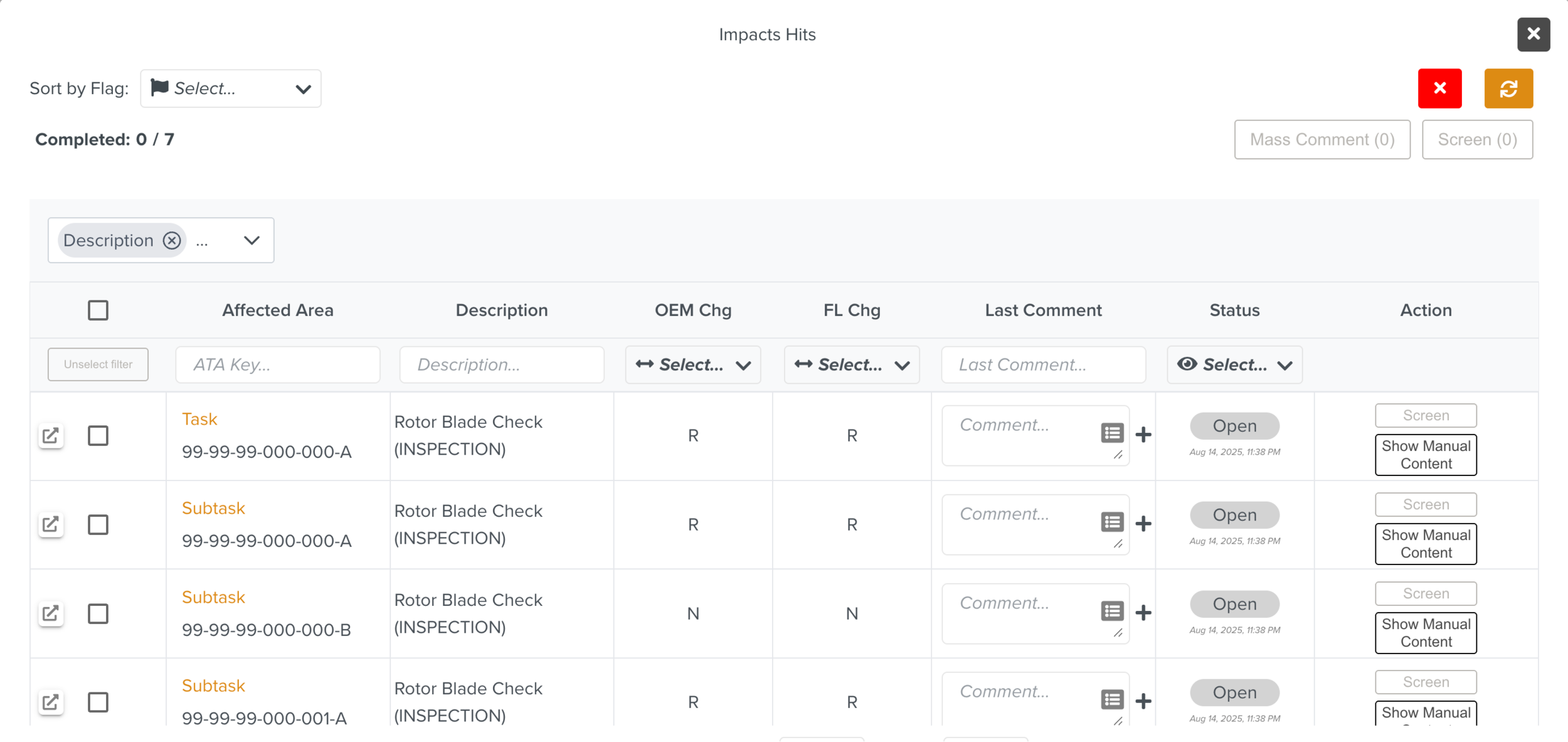Remove the Description chip with its X icon

(172, 240)
